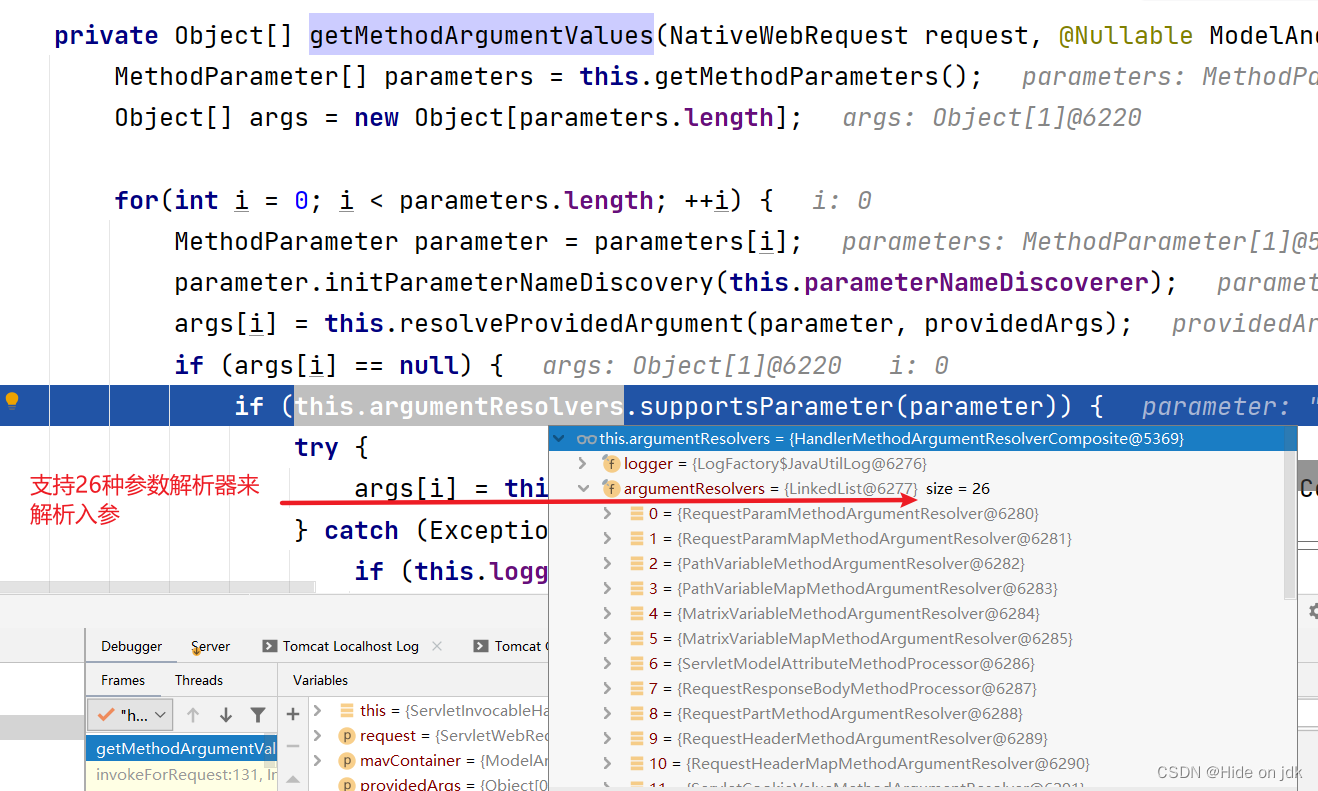
Task: Click the minus icon to remove a watch
Action: click(x=292, y=745)
